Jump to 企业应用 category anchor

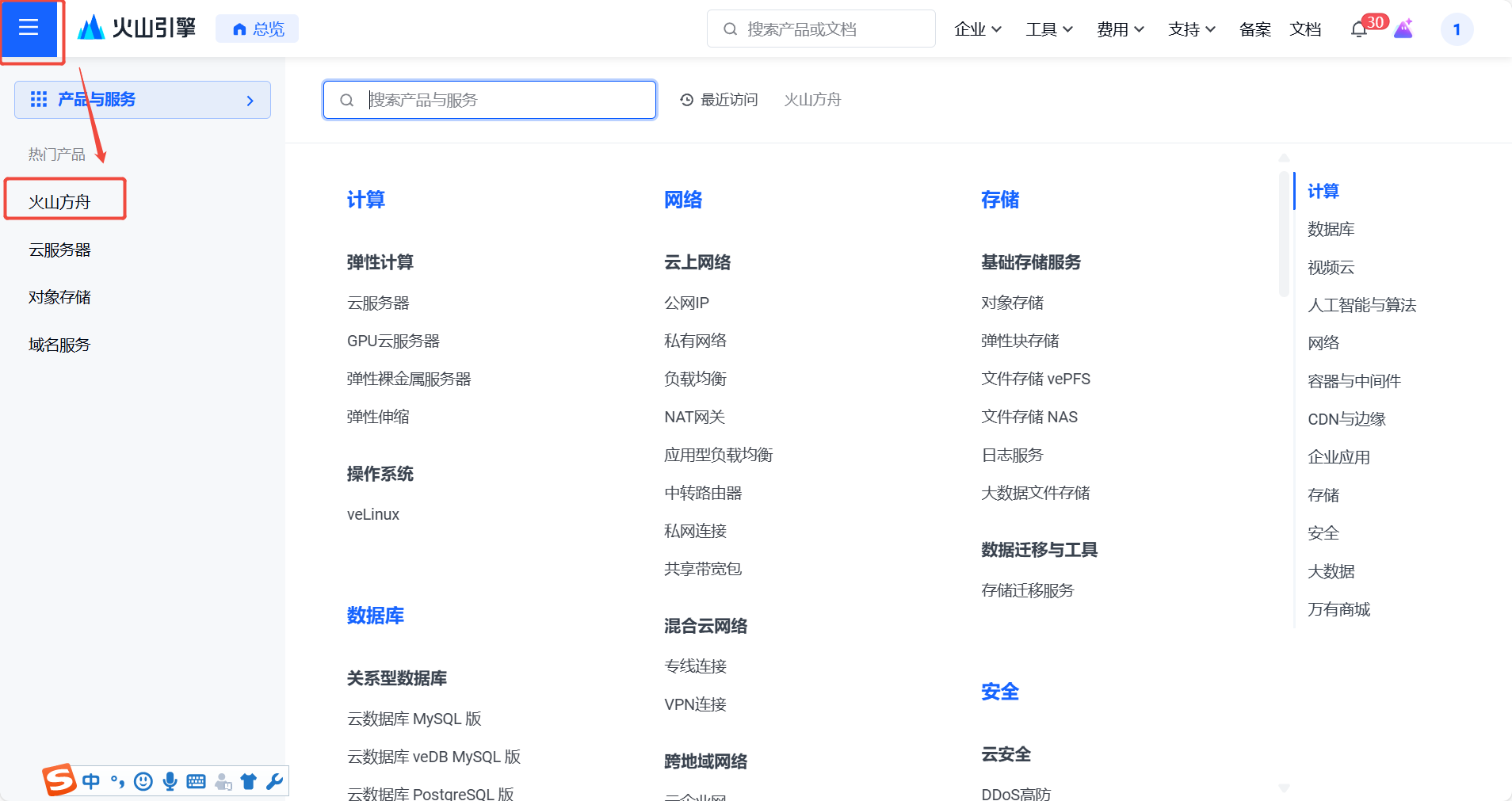coord(1339,457)
